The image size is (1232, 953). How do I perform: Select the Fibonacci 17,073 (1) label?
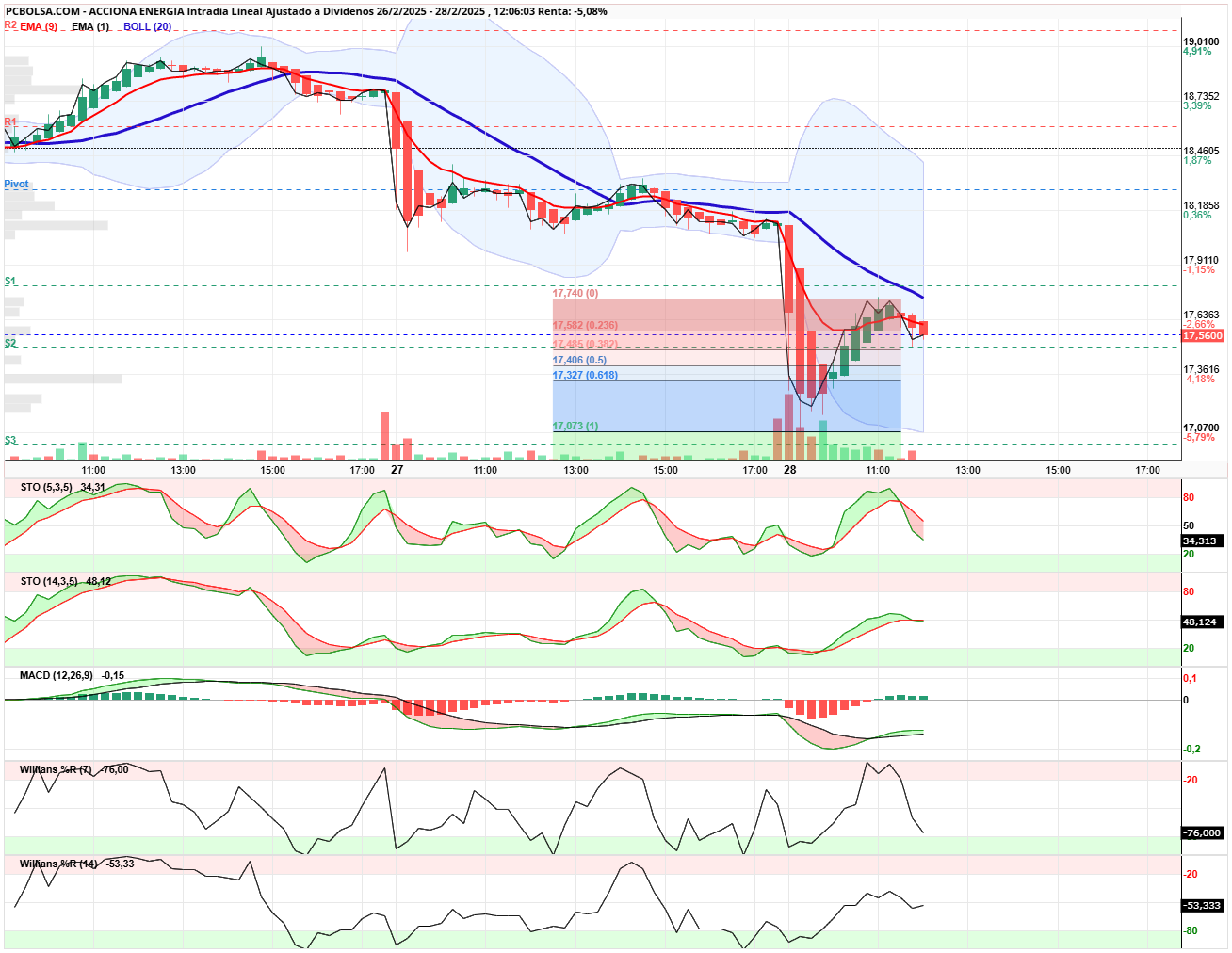click(575, 426)
